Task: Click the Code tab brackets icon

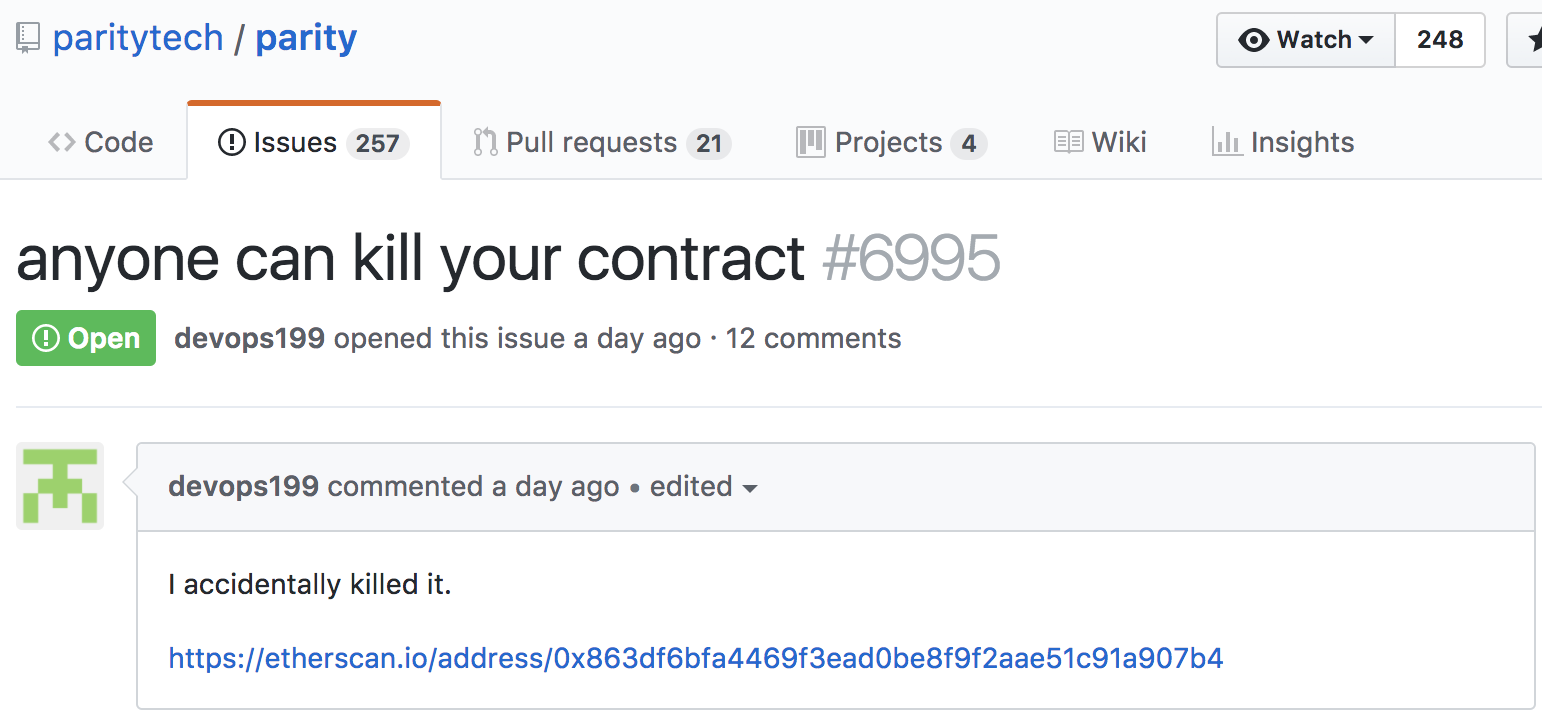Action: pos(61,143)
